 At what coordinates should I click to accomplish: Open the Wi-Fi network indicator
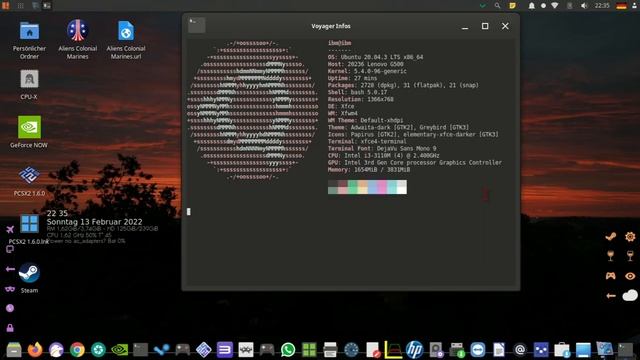click(x=554, y=6)
